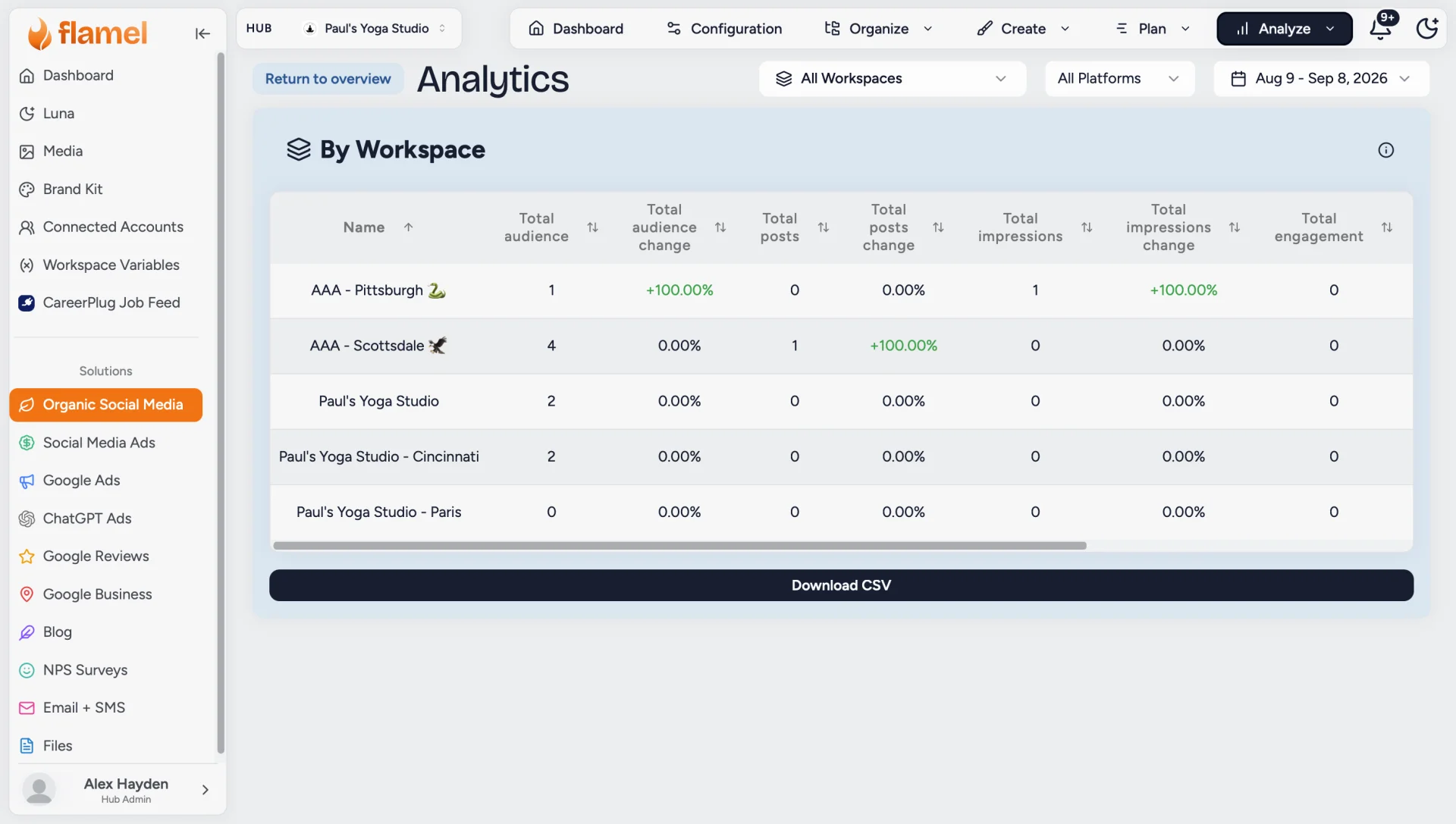
Task: Open Social Media Ads
Action: tap(106, 443)
